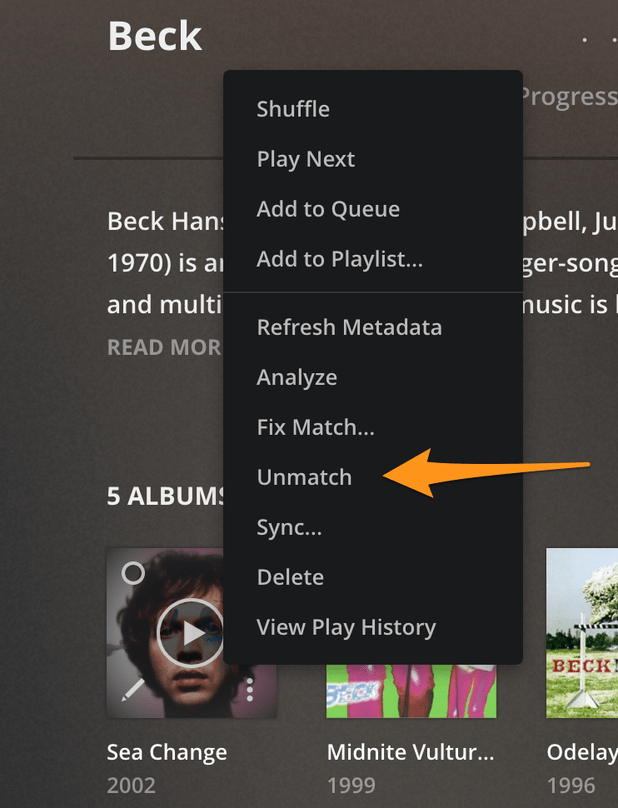Select Refresh Metadata

373,327
